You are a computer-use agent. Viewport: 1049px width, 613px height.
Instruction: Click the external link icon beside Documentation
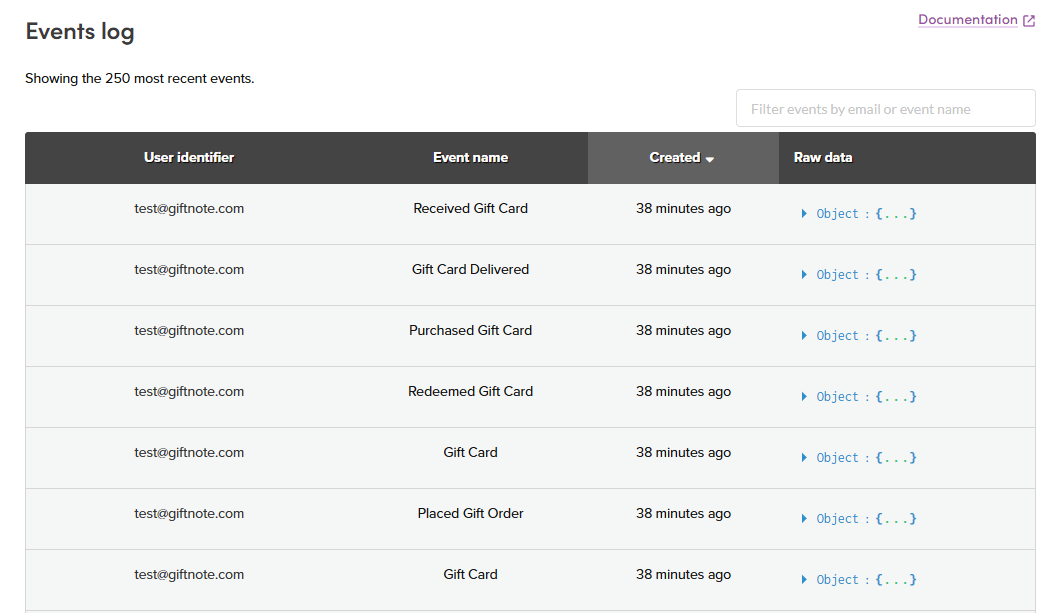point(1029,21)
